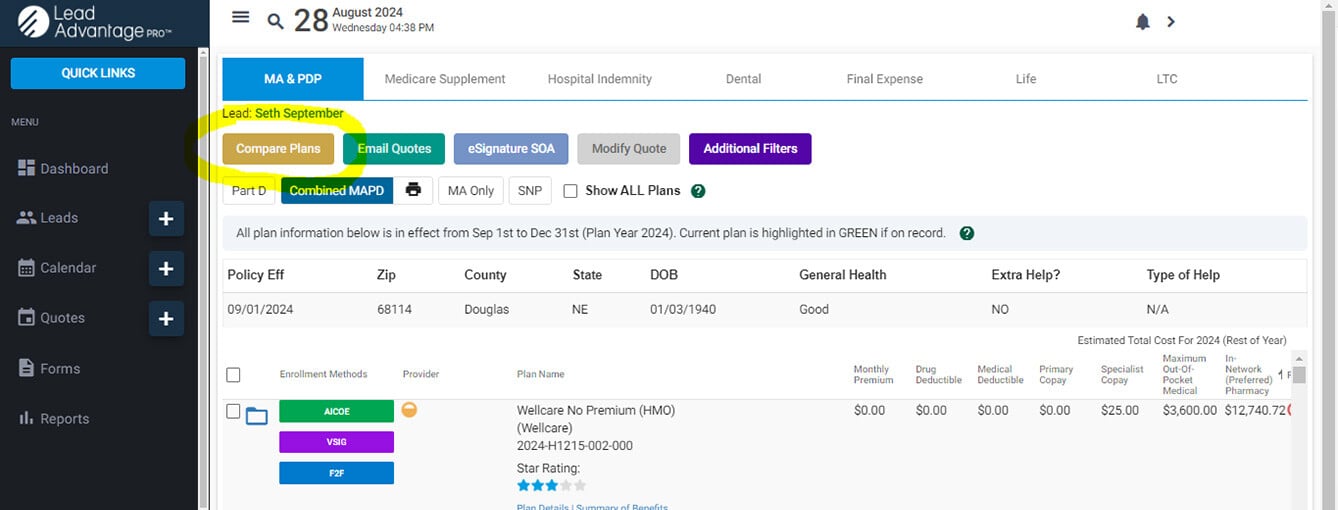Click the plan list scroll-up arrow
Viewport: 1338px width, 510px height.
pos(1299,358)
